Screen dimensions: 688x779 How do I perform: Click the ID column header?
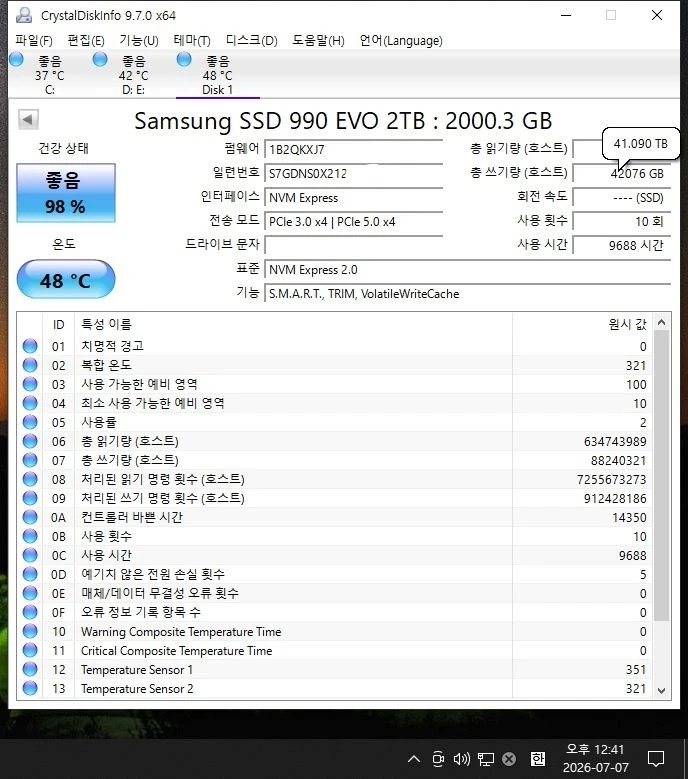59,324
